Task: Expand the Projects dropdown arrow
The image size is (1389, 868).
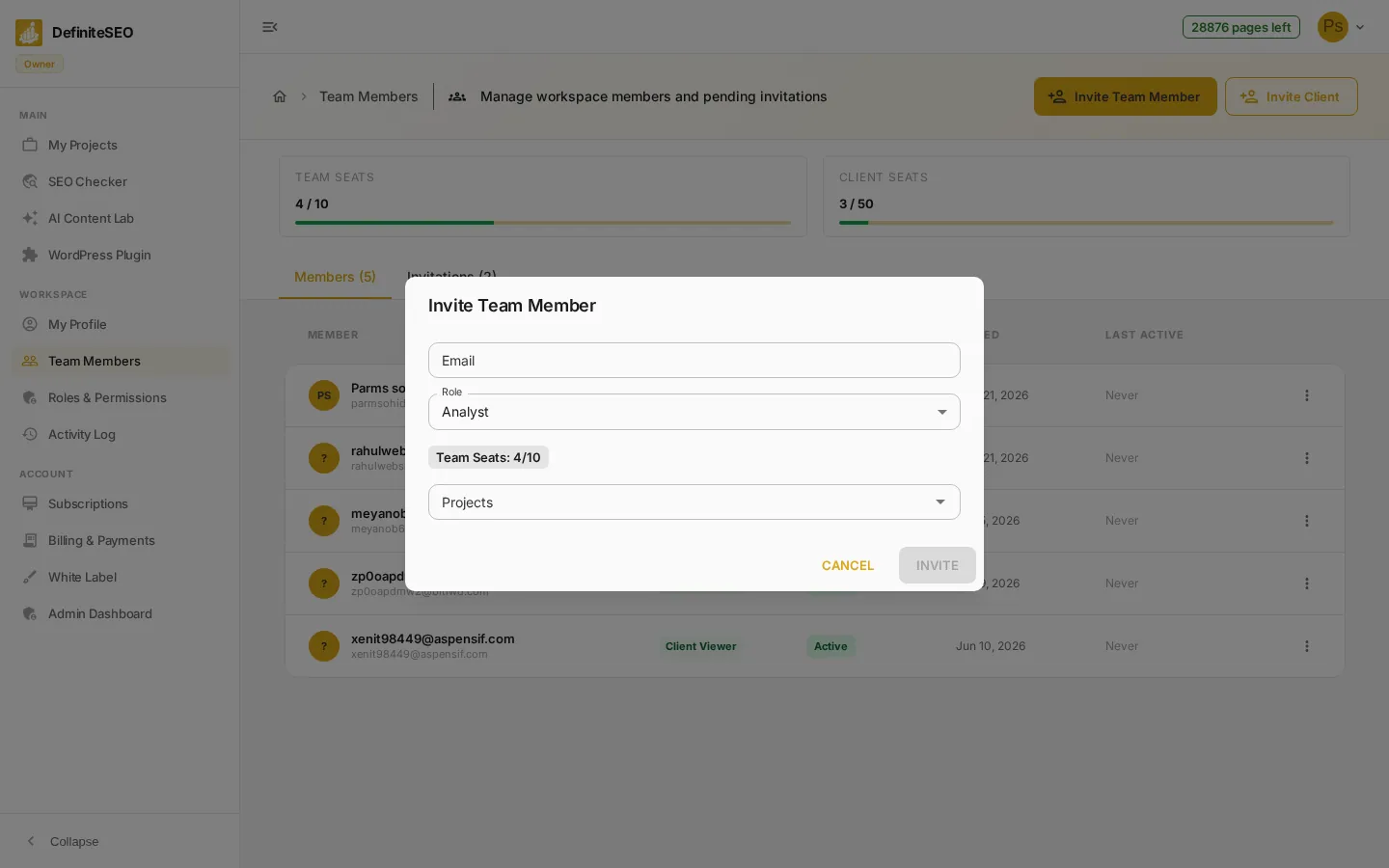Action: [940, 502]
